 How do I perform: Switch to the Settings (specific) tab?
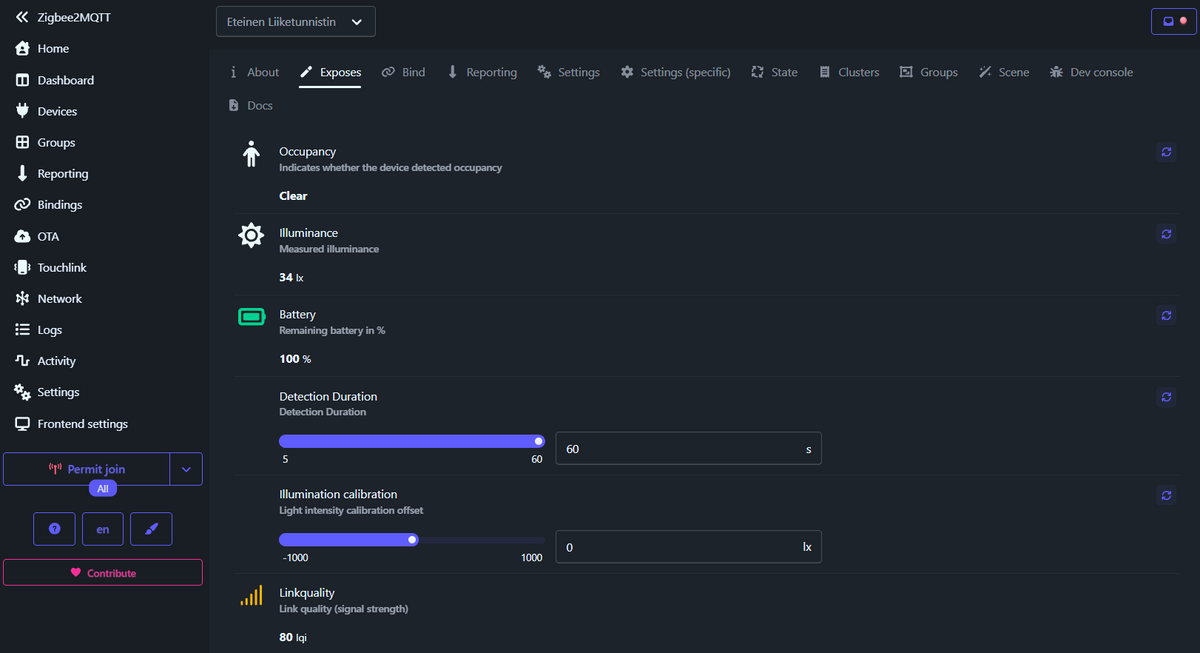click(x=675, y=72)
